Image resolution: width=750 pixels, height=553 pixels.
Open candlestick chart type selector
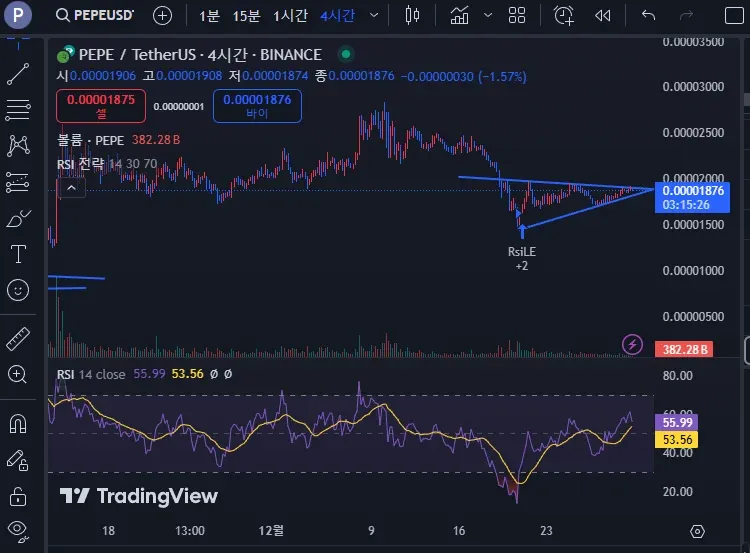tap(412, 15)
